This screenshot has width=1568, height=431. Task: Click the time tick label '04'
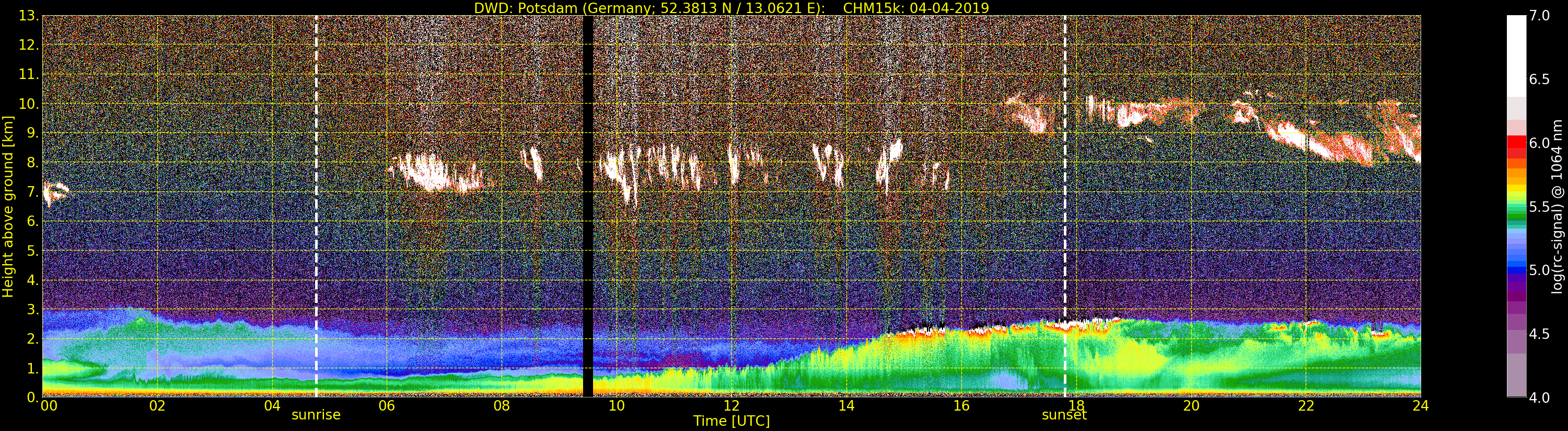[x=272, y=406]
